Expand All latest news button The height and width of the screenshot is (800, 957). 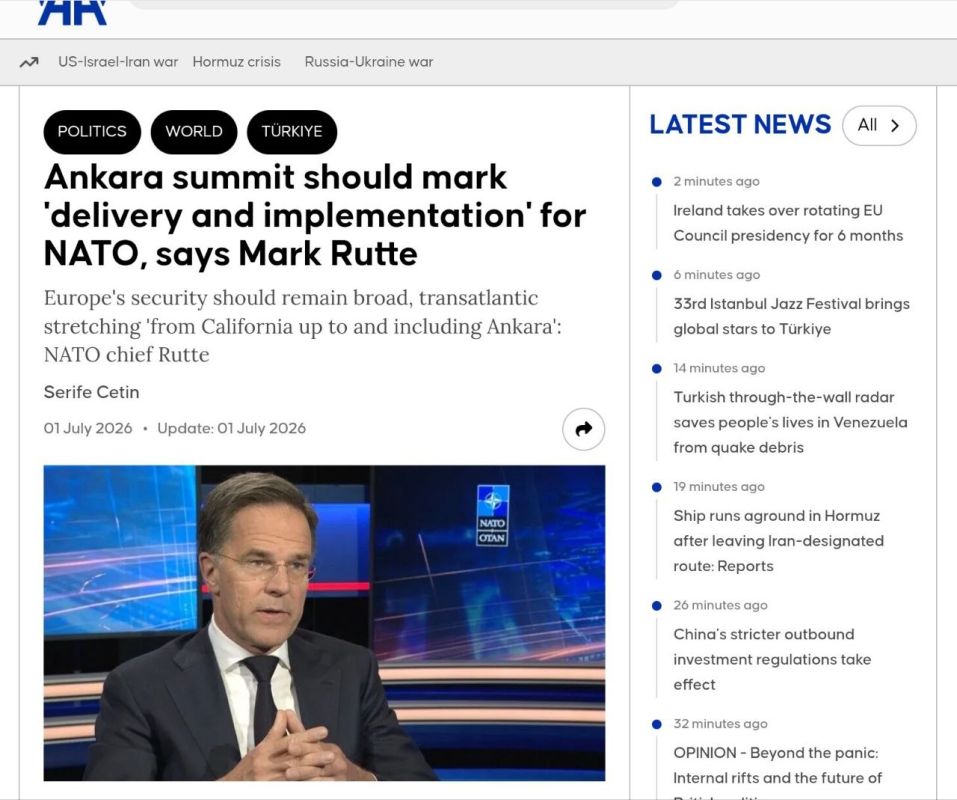(x=879, y=126)
